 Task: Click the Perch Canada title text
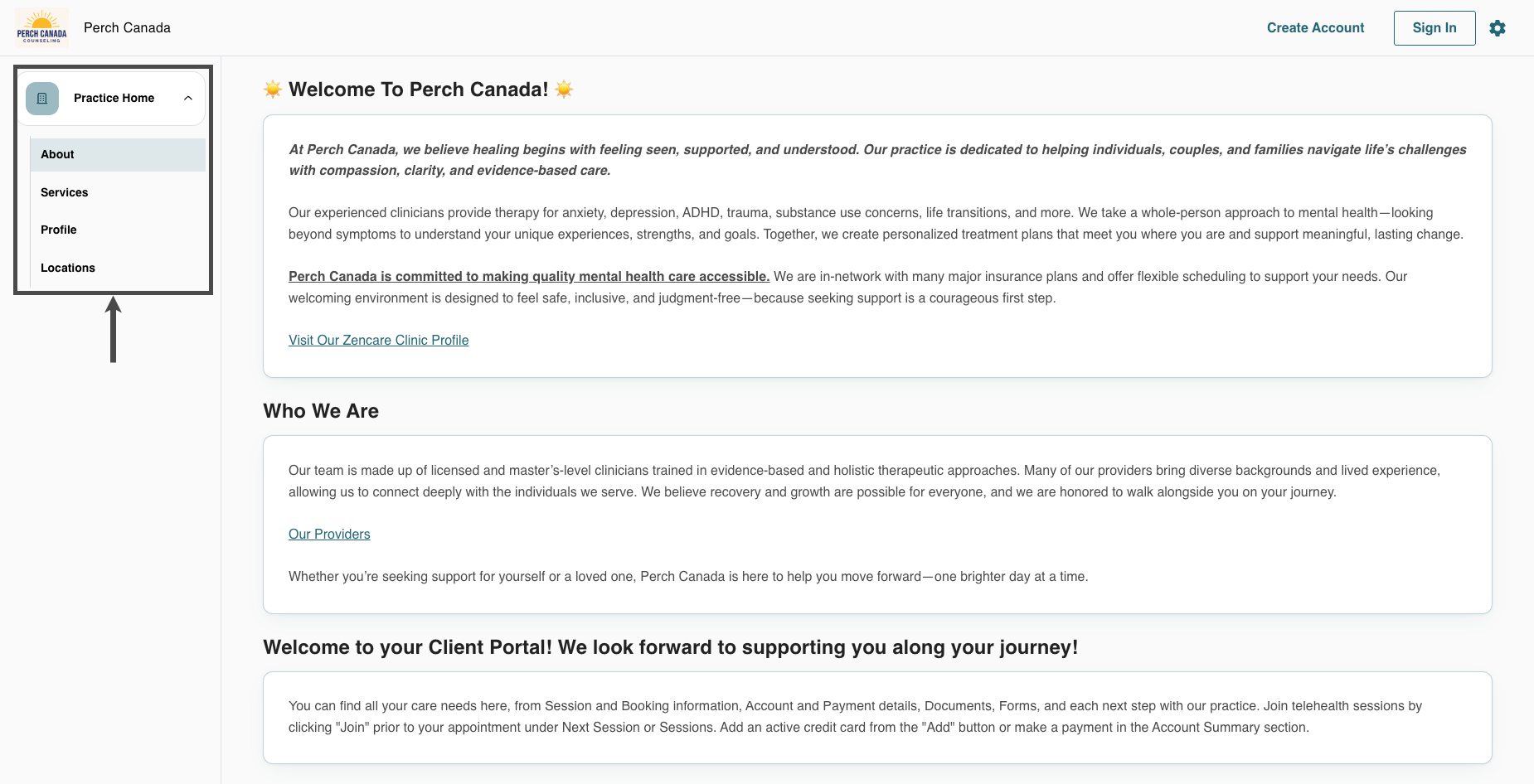point(127,28)
